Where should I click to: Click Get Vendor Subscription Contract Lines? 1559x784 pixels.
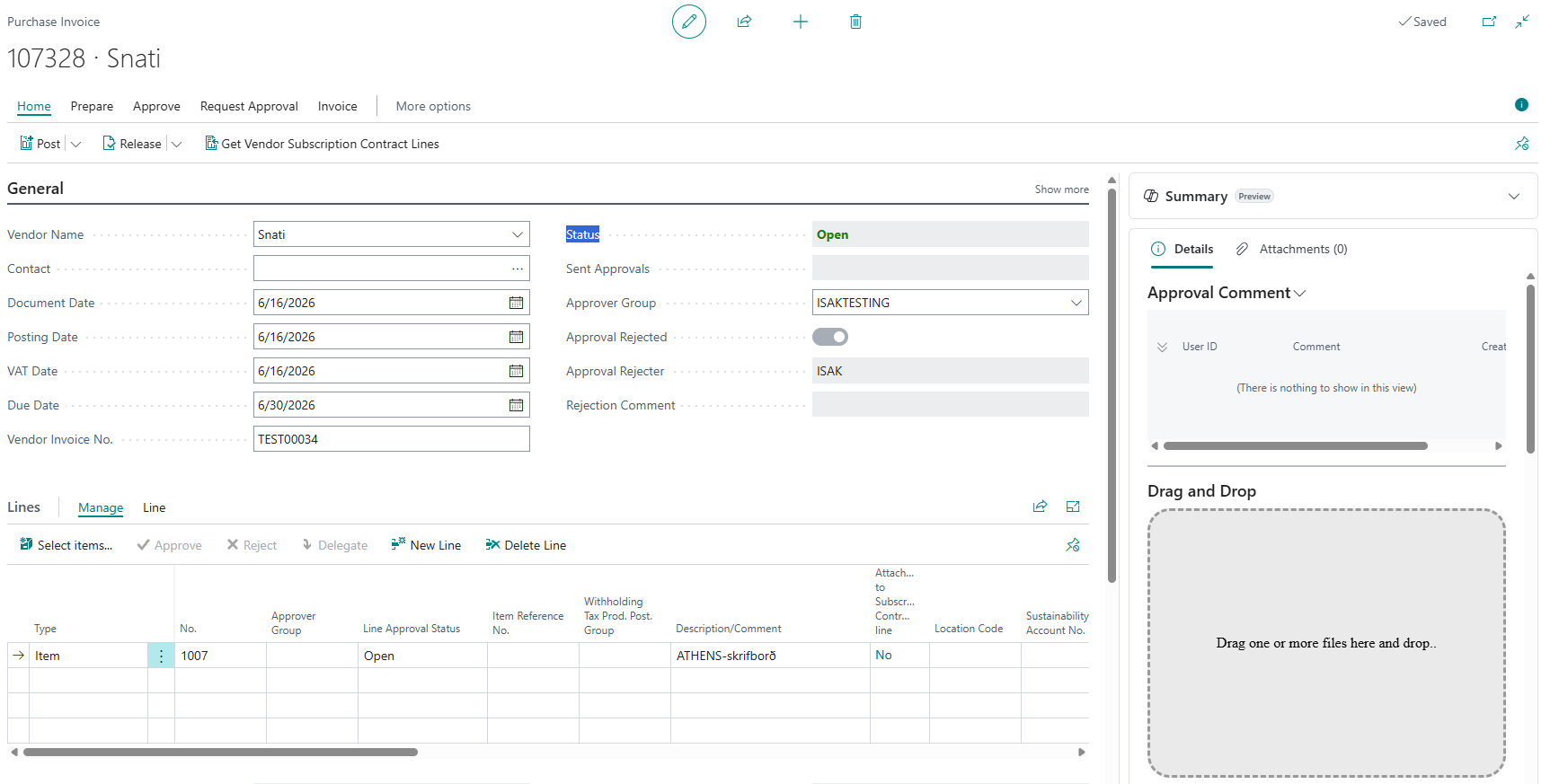coord(322,144)
